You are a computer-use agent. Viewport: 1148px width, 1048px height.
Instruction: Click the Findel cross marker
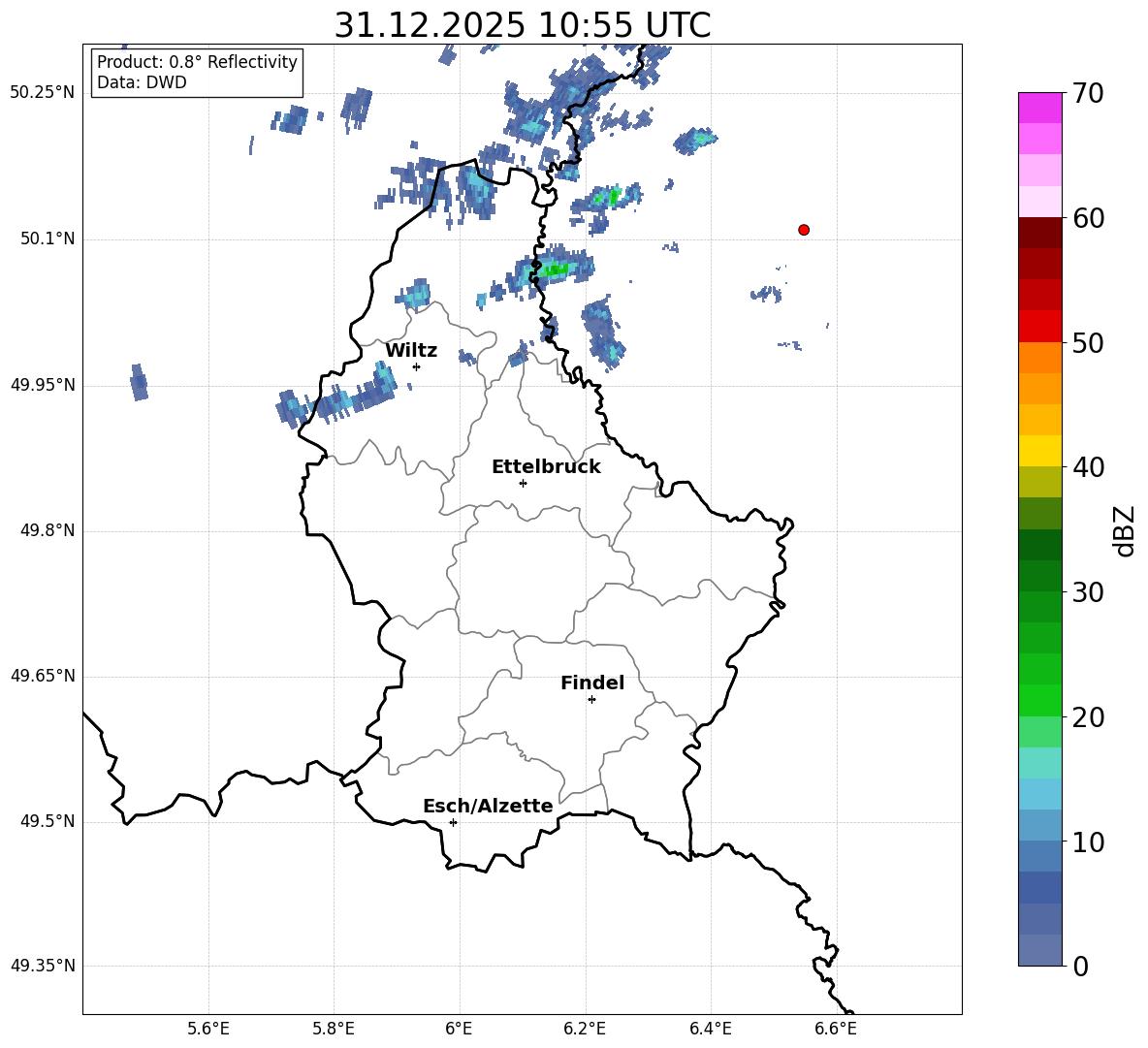[592, 700]
